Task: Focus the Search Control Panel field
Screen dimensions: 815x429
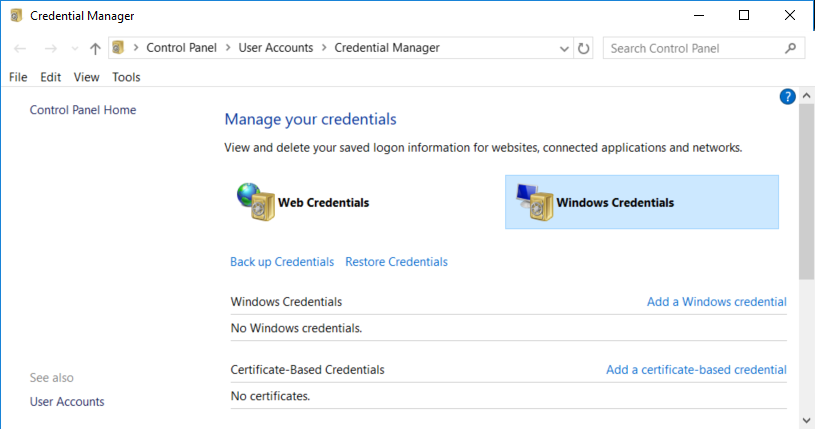Action: tap(690, 48)
